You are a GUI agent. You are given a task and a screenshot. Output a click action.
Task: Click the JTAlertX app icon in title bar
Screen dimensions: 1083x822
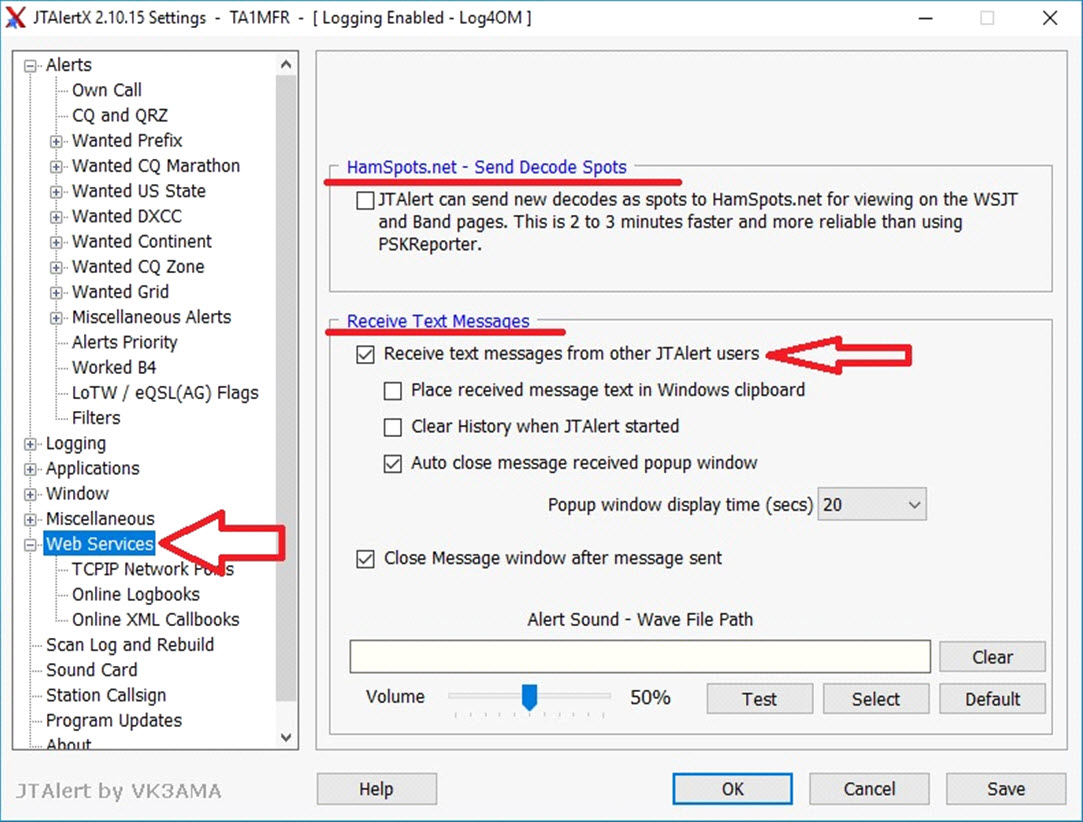click(x=15, y=18)
